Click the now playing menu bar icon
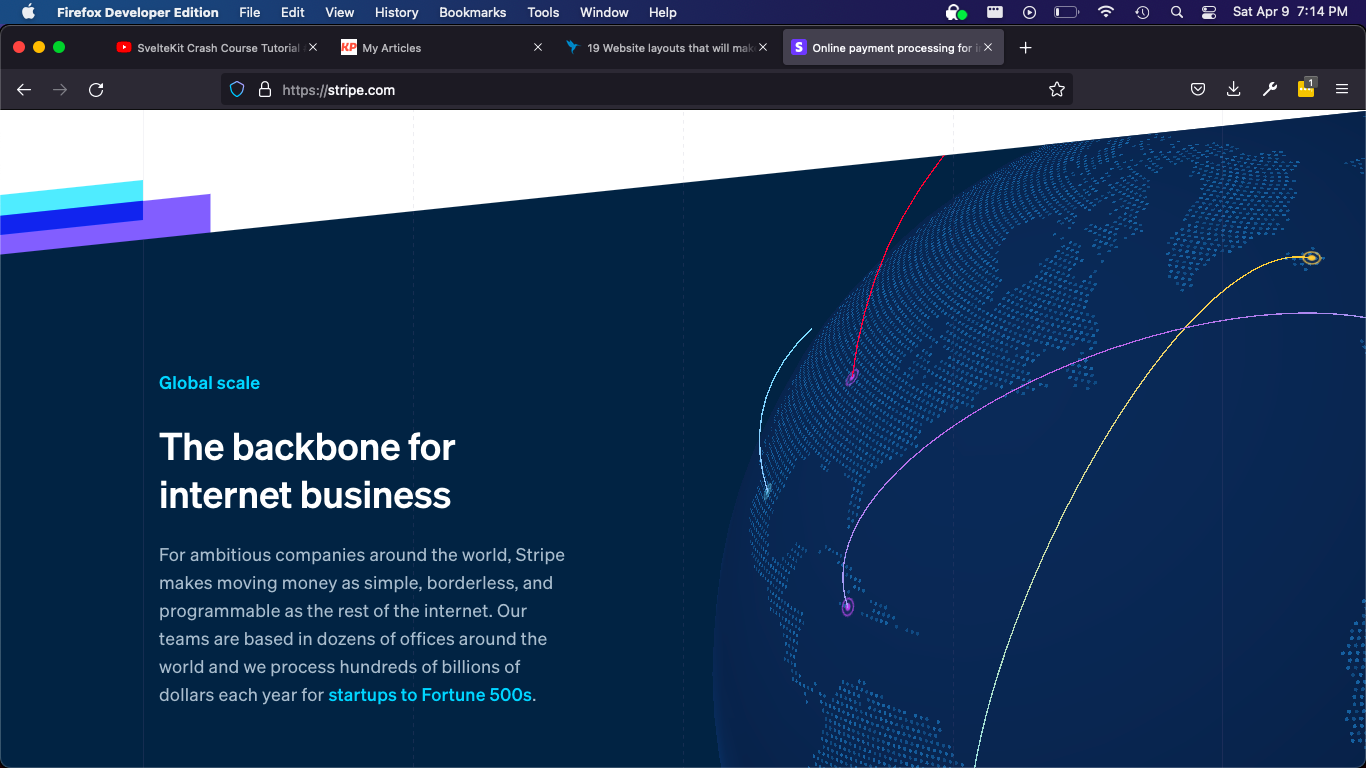 (x=1029, y=12)
